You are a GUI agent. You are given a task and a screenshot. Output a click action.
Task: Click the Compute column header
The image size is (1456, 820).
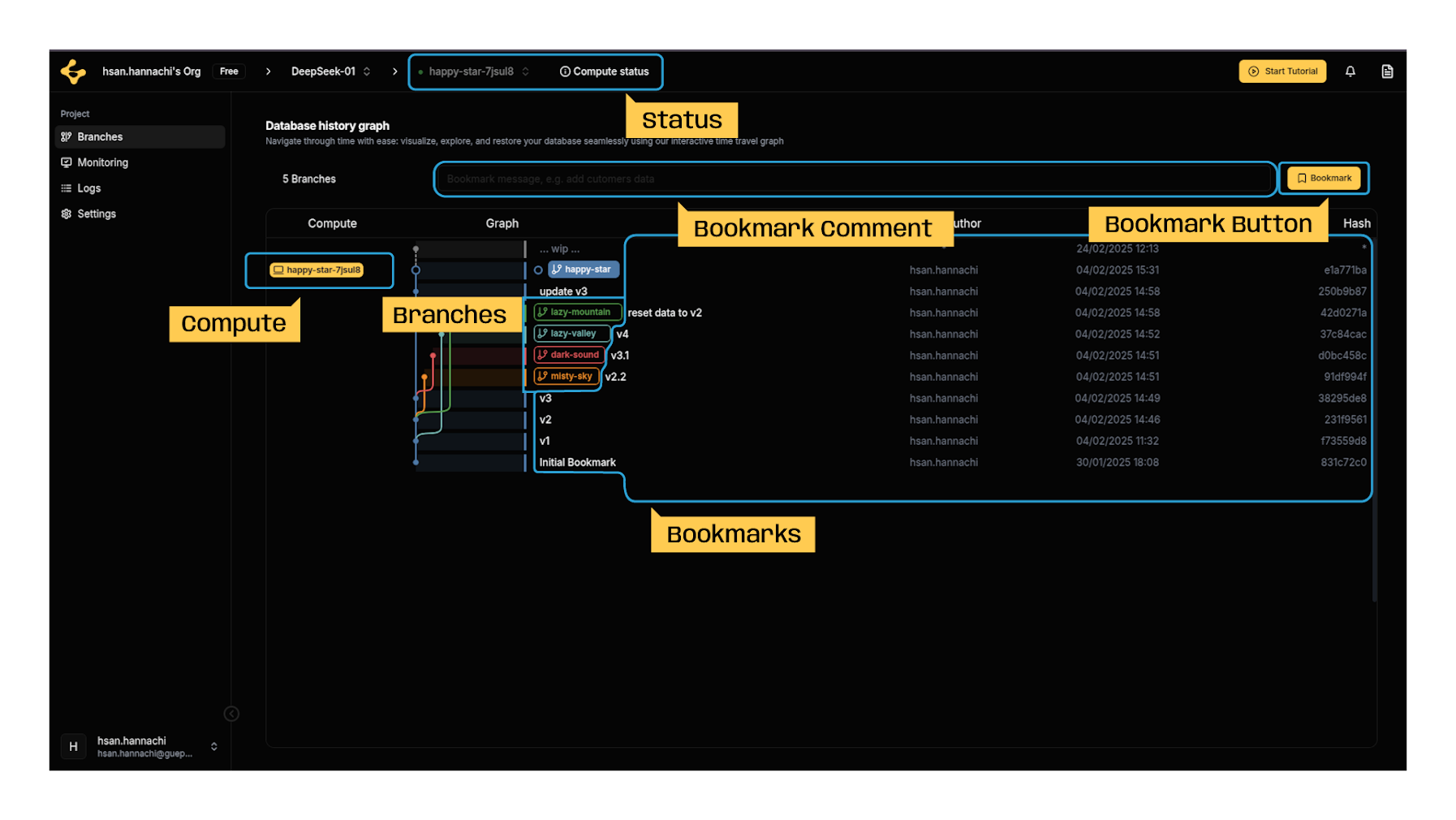[x=332, y=223]
